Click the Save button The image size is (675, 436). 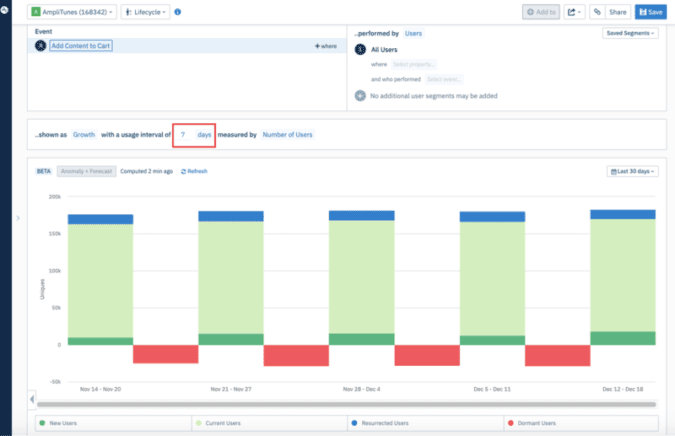click(x=650, y=12)
